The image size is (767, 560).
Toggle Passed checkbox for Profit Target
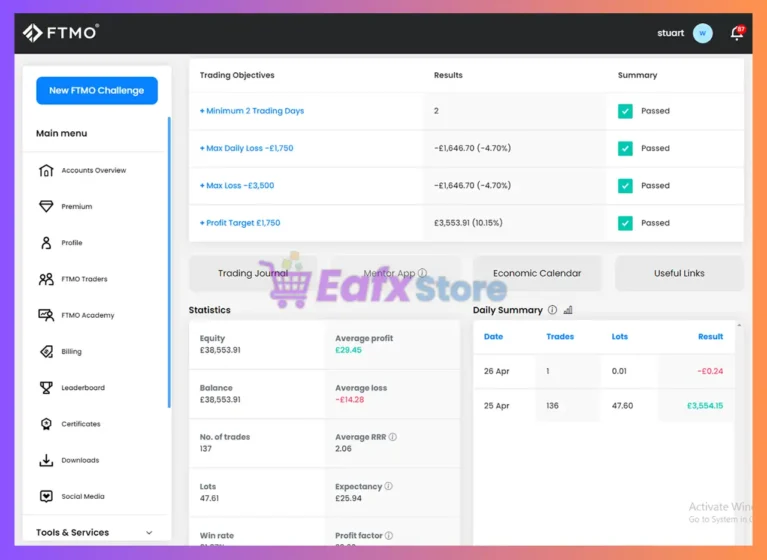coord(625,223)
